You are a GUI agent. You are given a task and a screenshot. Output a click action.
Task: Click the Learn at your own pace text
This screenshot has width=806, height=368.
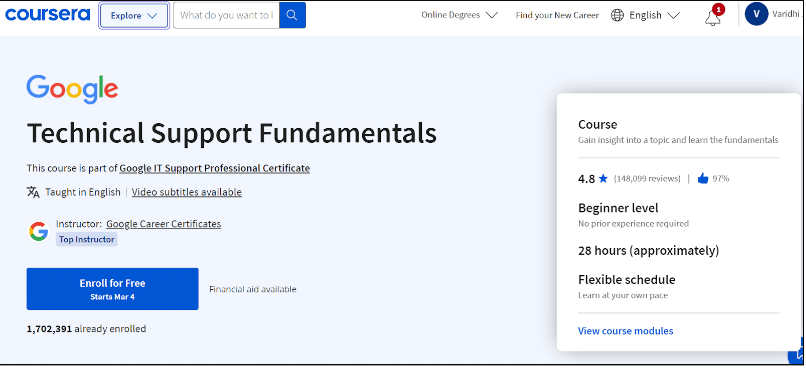[x=623, y=296]
